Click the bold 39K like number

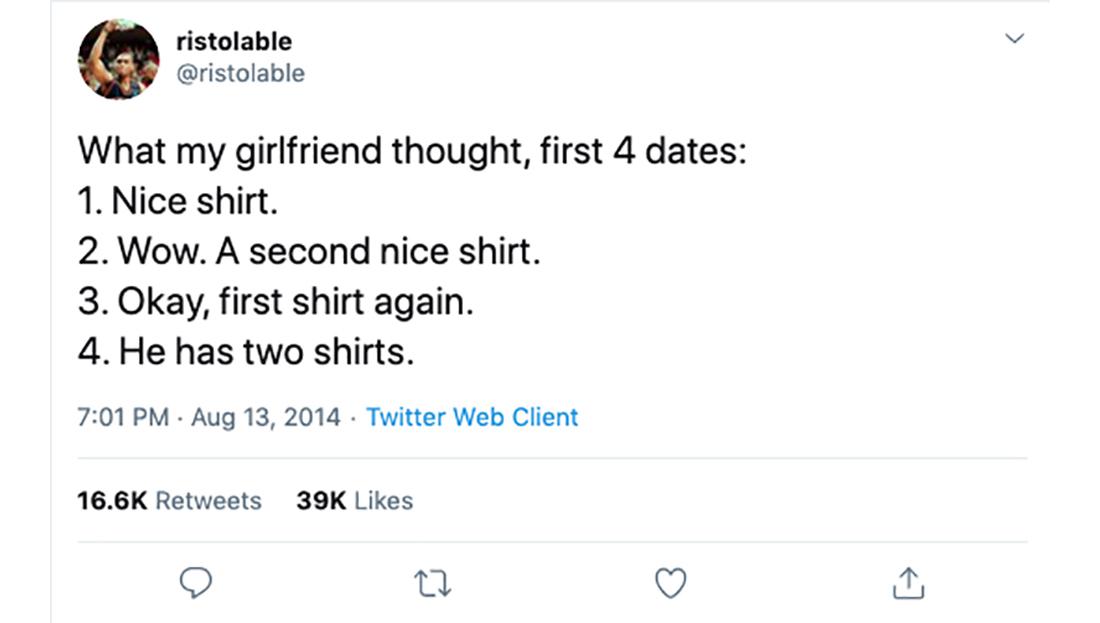[321, 500]
